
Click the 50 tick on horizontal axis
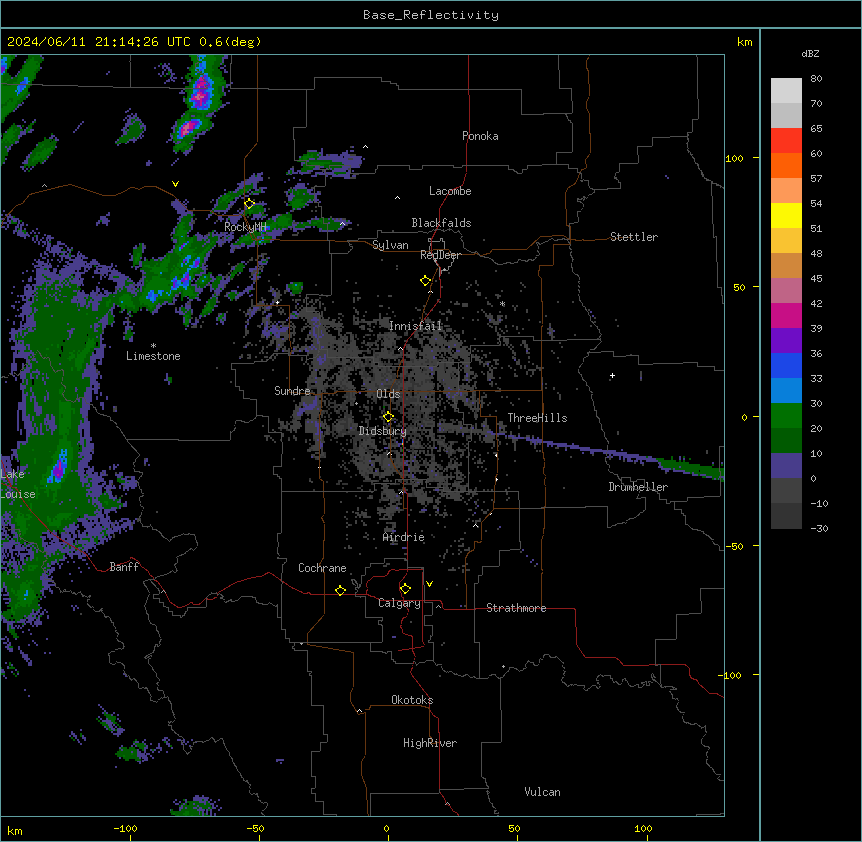tap(514, 828)
